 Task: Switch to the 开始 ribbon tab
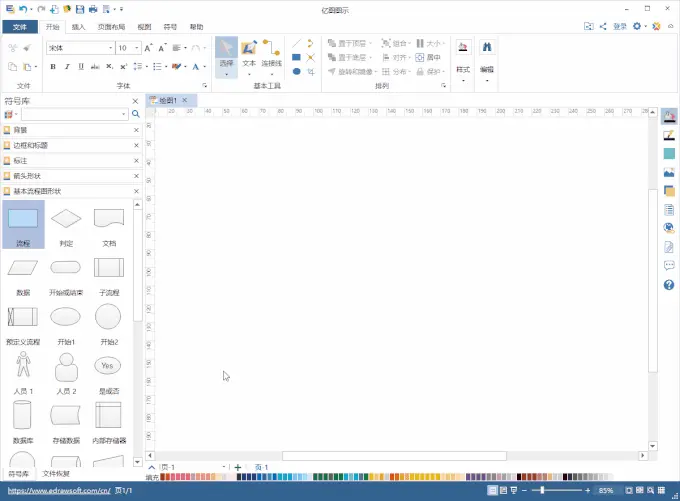[52, 27]
